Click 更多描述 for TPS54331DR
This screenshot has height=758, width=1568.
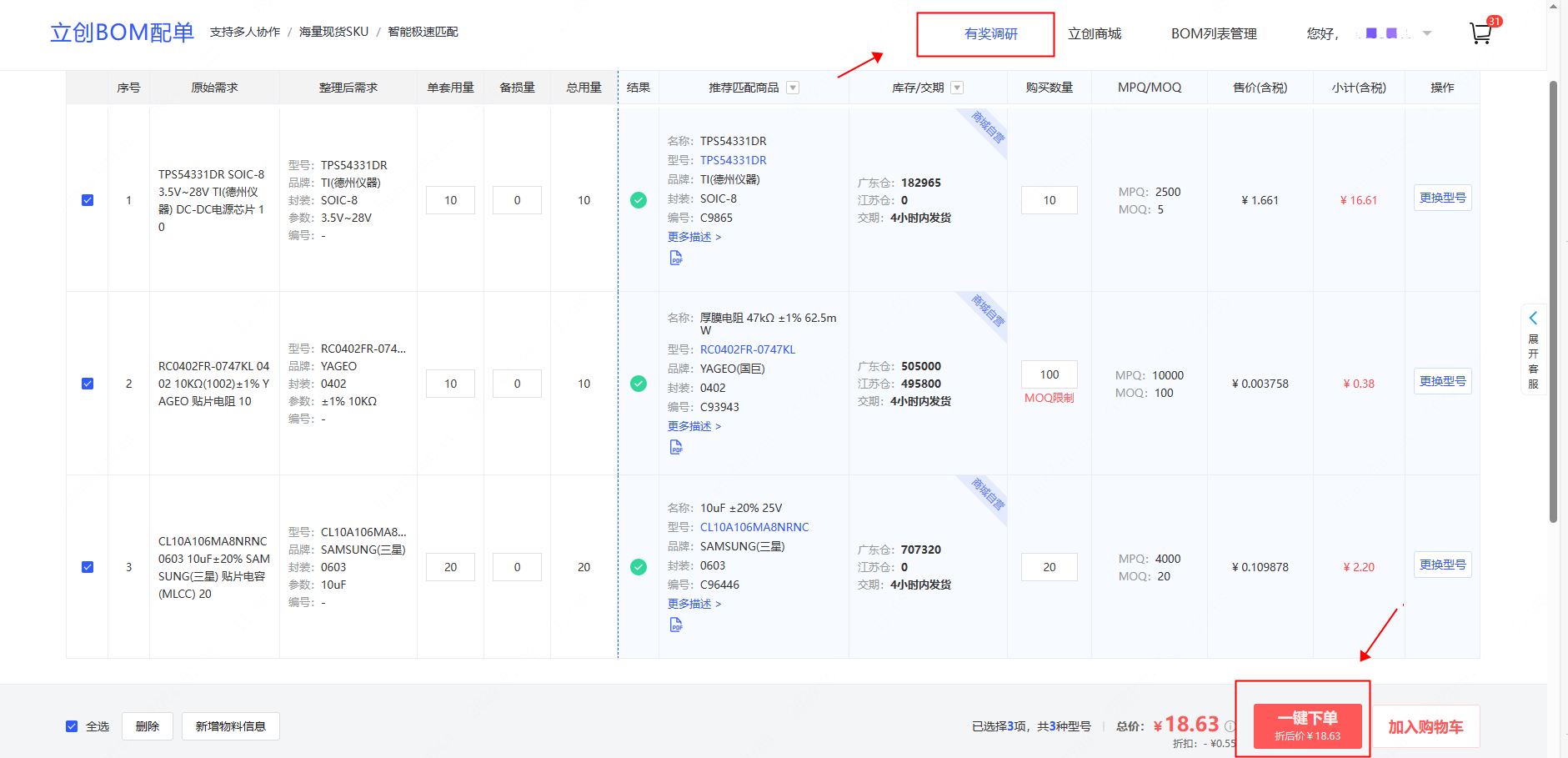coord(694,237)
